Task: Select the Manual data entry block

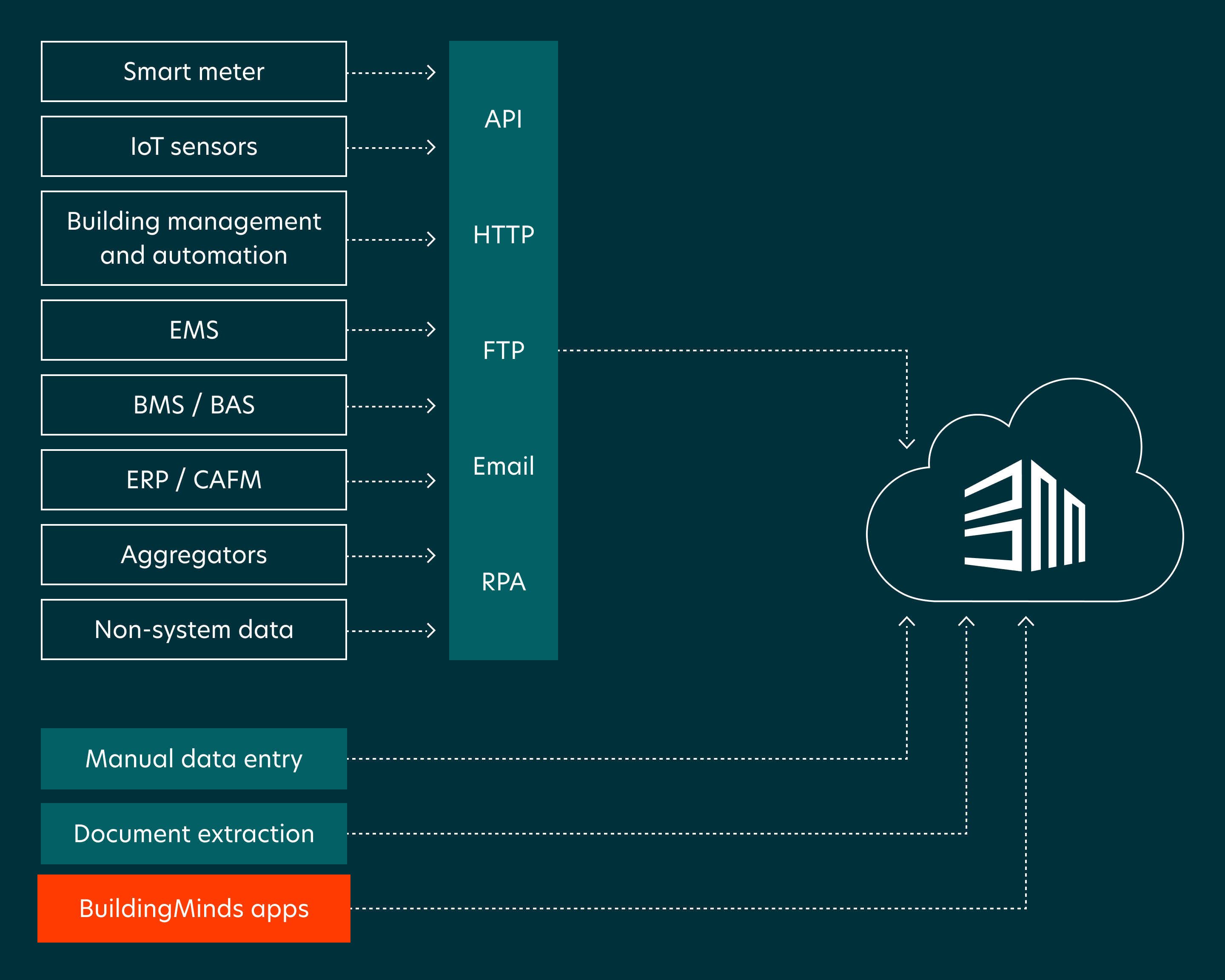Action: tap(194, 759)
